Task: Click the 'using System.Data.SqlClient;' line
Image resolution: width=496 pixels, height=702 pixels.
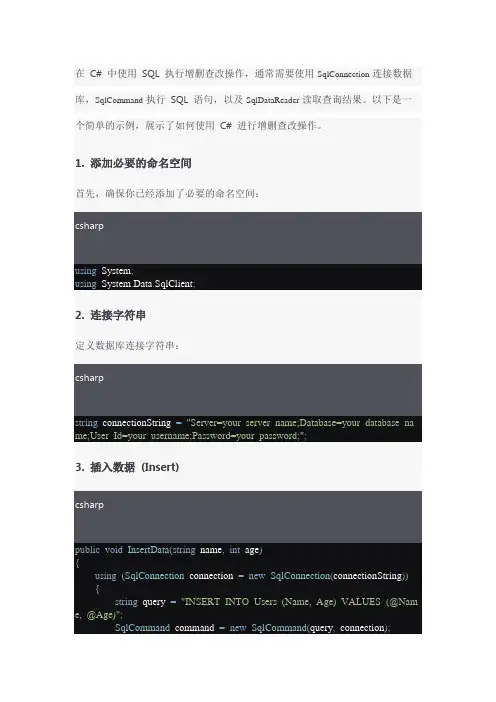Action: coord(135,284)
